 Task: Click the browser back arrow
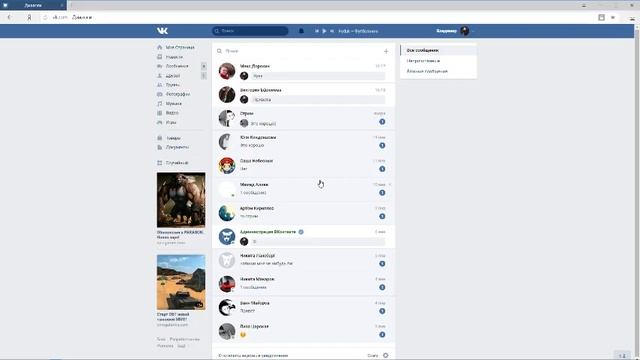9,18
